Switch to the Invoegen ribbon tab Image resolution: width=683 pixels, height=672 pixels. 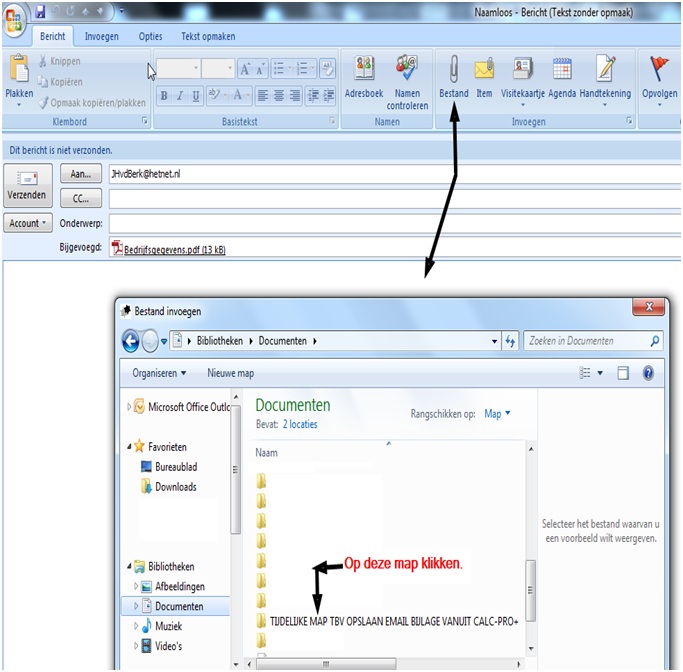coord(102,36)
